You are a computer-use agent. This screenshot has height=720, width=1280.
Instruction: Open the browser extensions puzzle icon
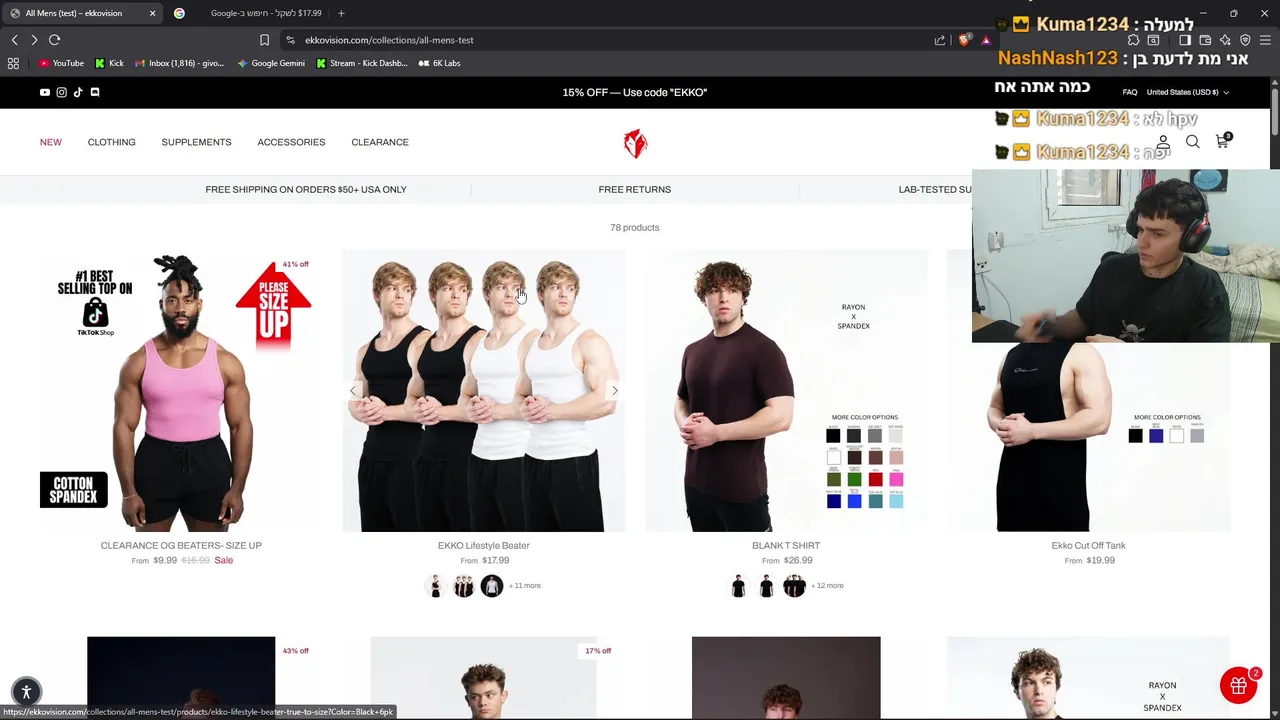coord(1133,40)
